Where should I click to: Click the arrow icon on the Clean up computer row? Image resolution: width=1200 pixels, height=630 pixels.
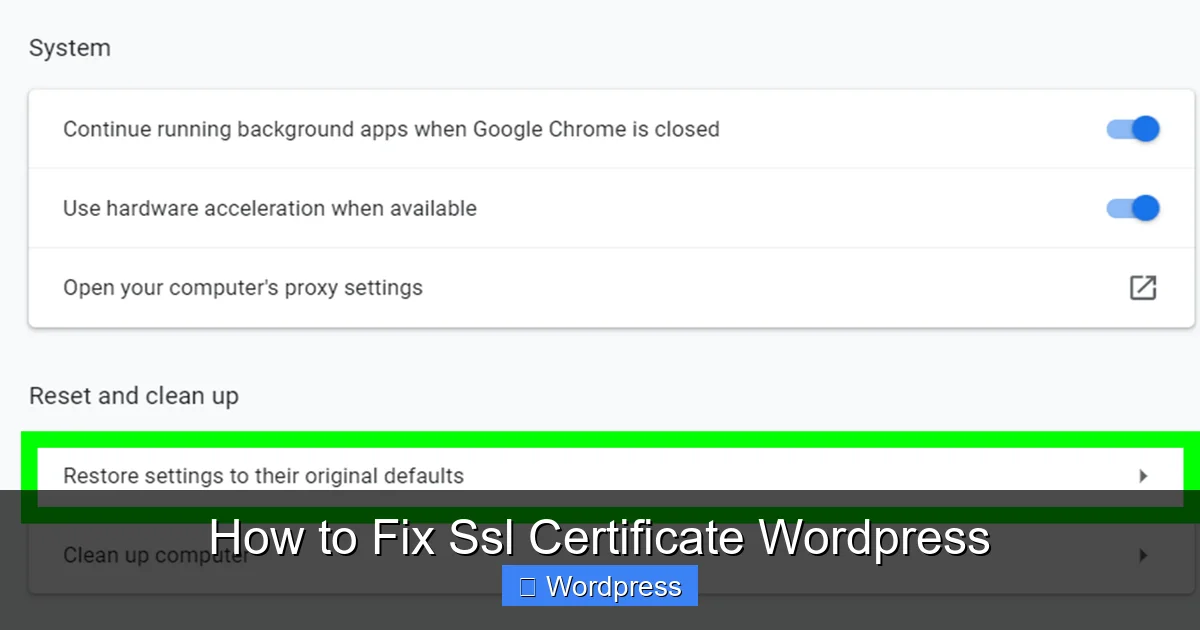(1143, 554)
